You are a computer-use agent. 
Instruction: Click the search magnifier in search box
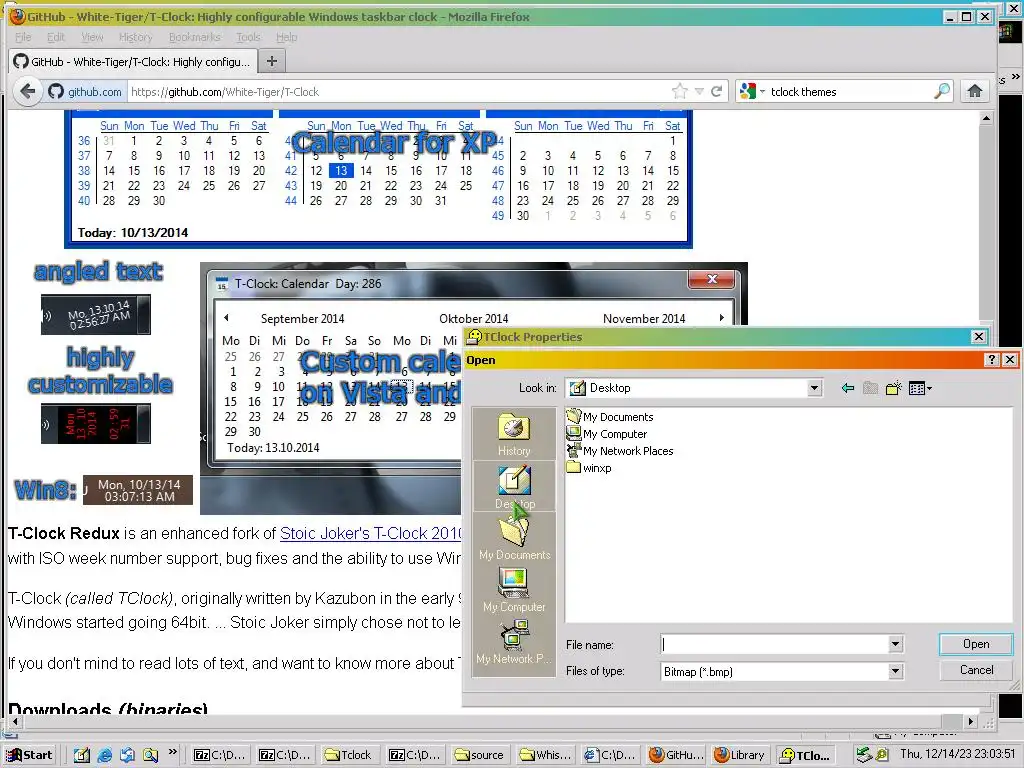[x=942, y=91]
